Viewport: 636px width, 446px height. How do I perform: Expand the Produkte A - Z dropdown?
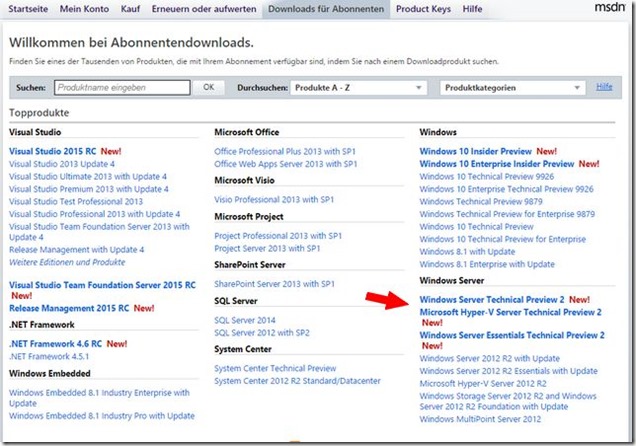358,88
